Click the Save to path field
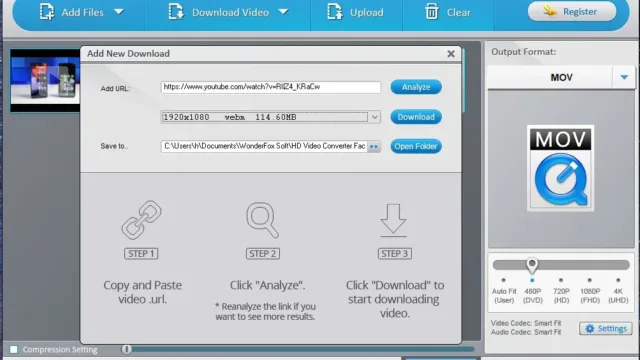 [264, 146]
